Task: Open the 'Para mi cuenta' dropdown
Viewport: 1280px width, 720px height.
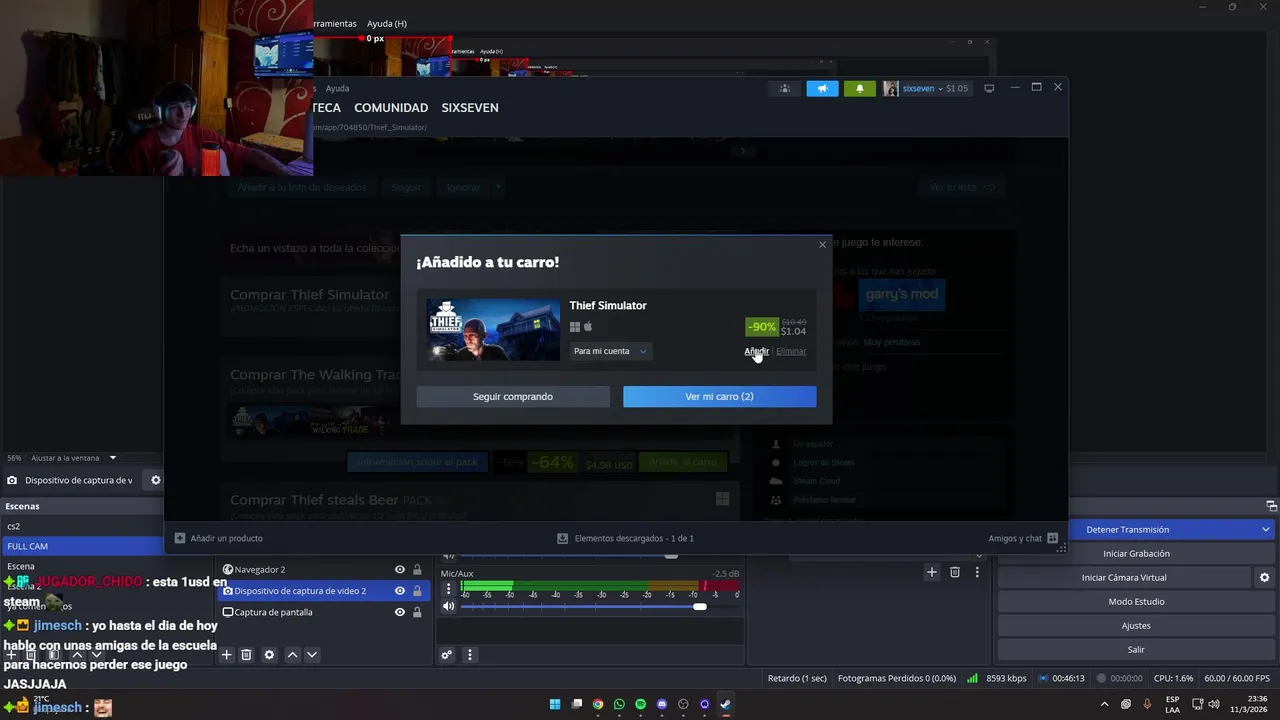Action: coord(610,351)
